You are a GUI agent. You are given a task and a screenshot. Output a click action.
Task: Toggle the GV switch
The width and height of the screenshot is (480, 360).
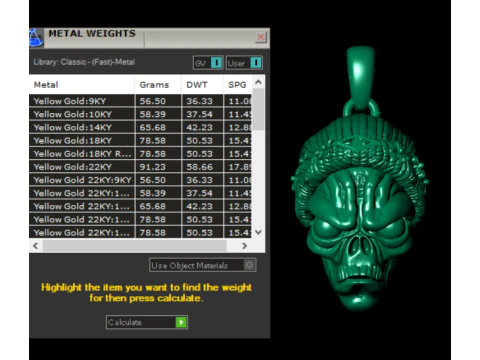(208, 63)
